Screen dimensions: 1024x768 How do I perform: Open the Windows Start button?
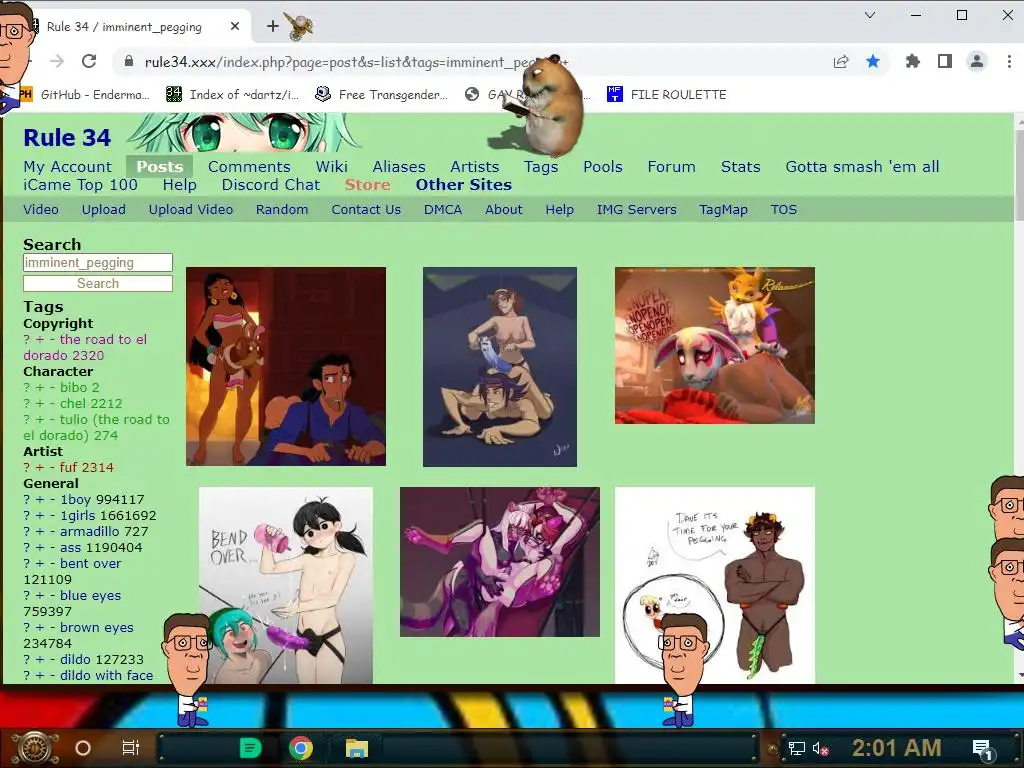(35, 747)
